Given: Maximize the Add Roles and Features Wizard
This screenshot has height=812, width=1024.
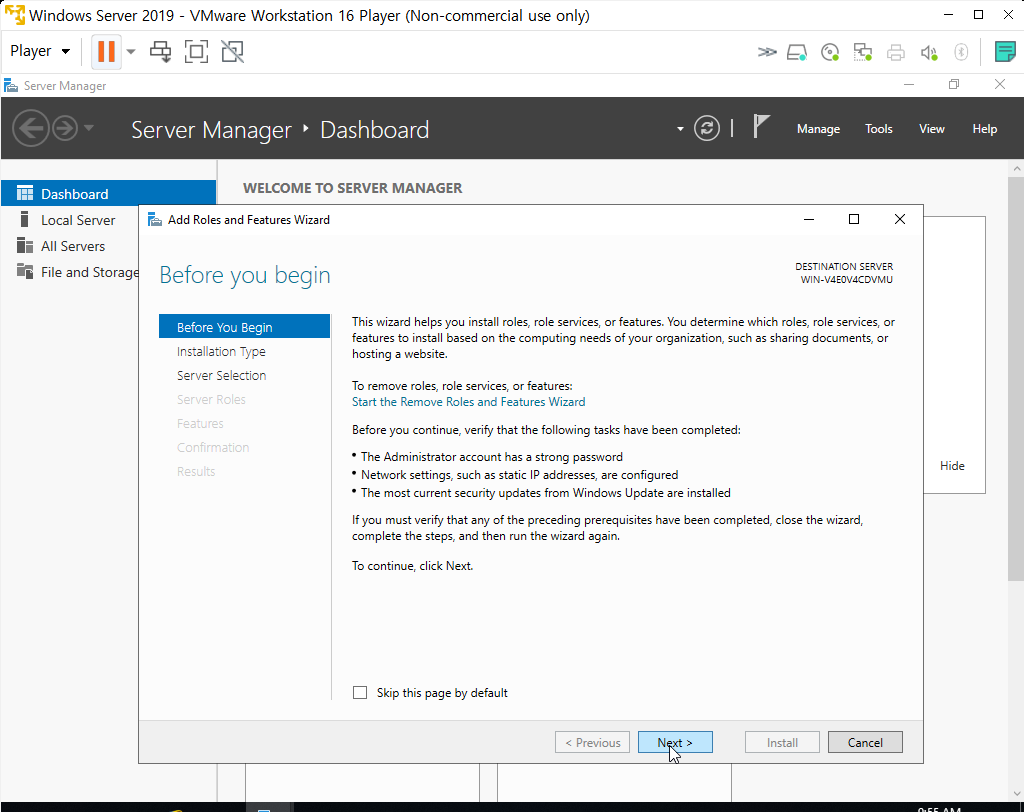Looking at the screenshot, I should click(854, 219).
